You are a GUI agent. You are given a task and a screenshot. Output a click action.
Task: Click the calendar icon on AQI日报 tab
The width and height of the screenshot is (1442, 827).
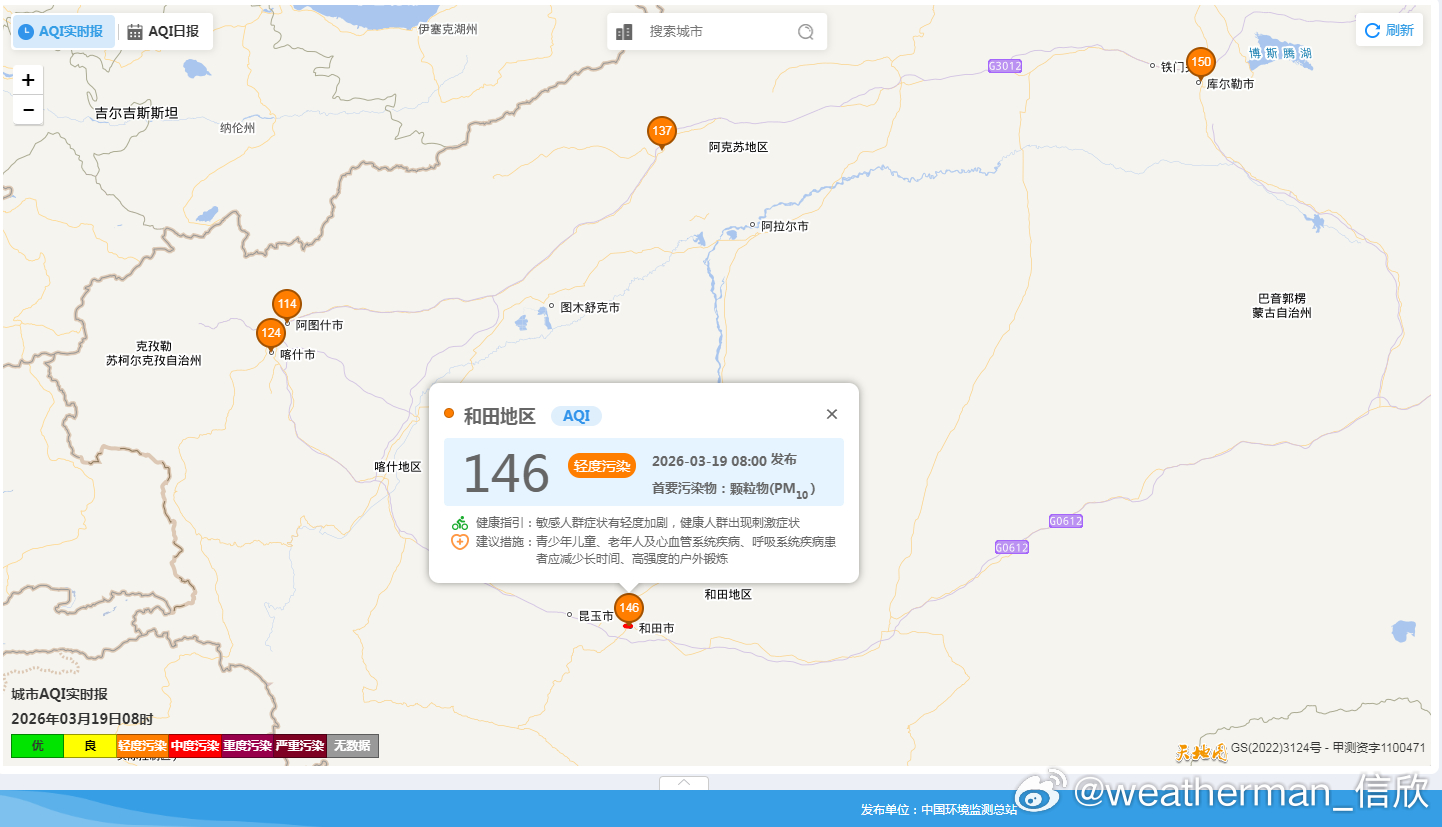click(135, 31)
